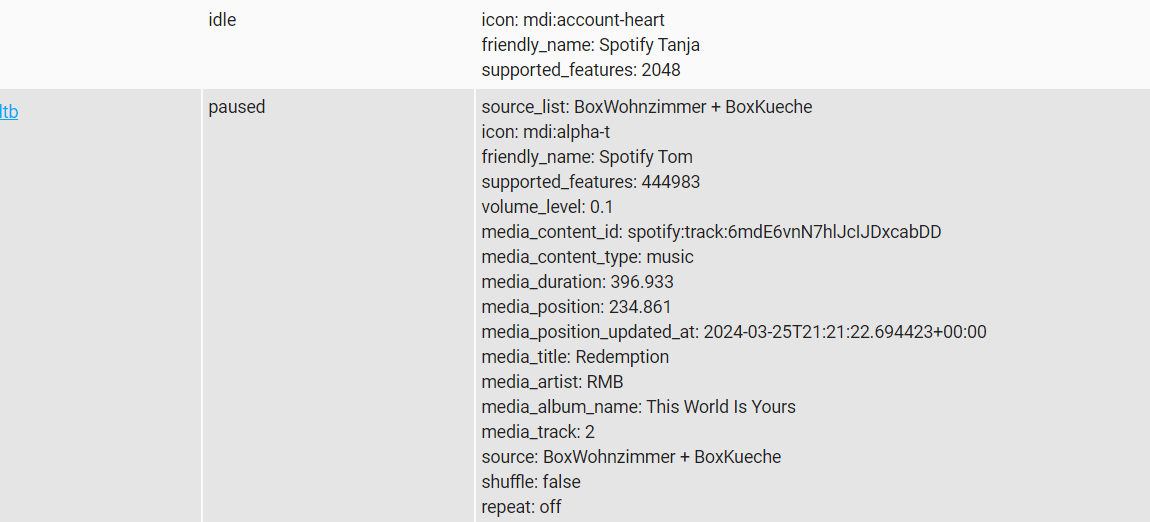Click the media_position_updated_at timestamp line

pyautogui.click(x=734, y=332)
